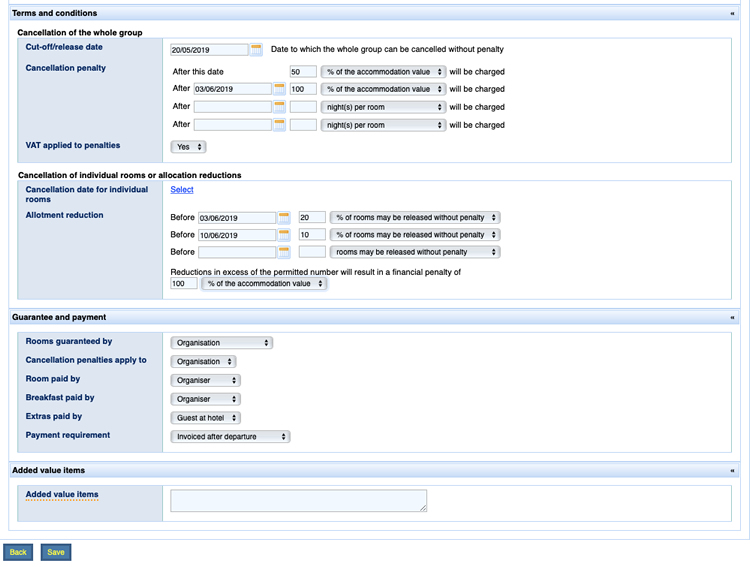
Task: Focus allotment percentage field containing 20
Action: [x=312, y=217]
